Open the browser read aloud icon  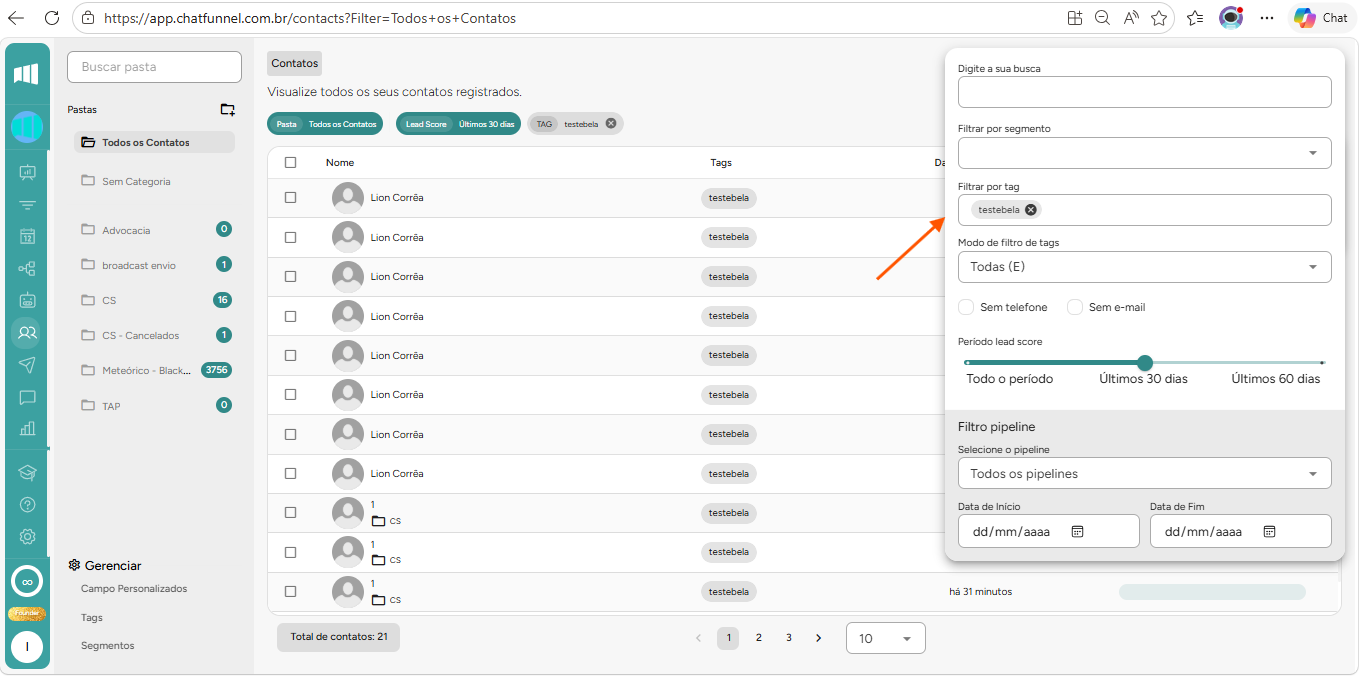click(x=1131, y=18)
